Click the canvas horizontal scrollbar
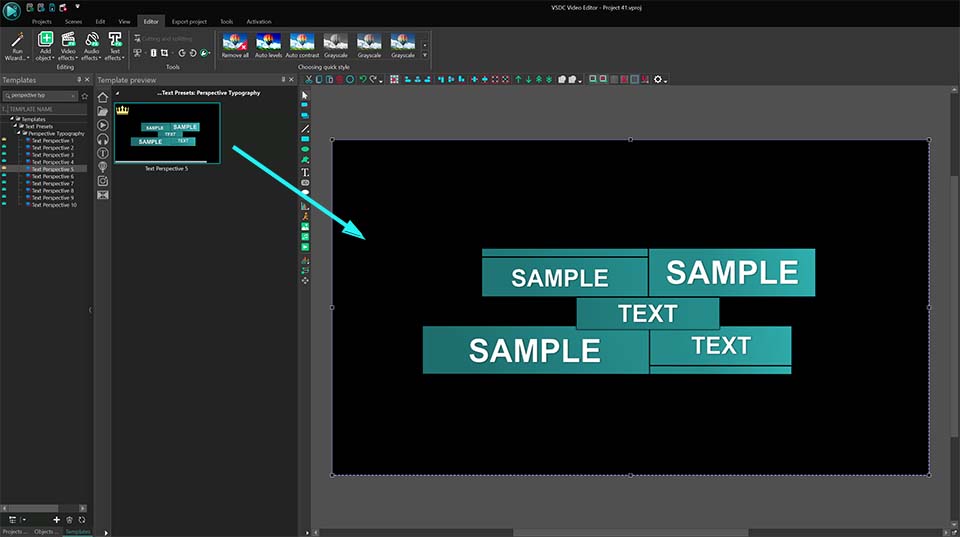The width and height of the screenshot is (960, 537). click(631, 532)
